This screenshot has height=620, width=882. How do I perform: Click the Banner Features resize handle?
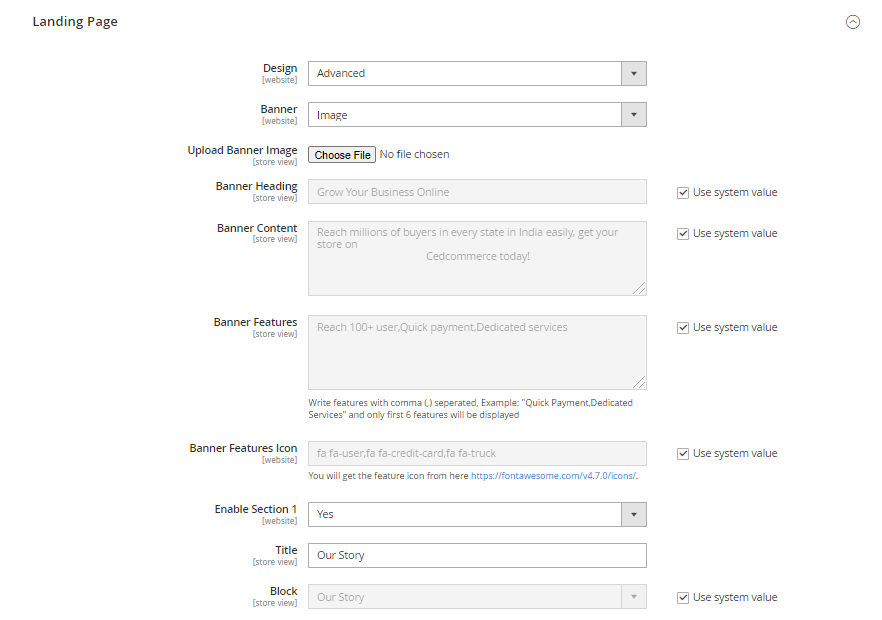pos(639,382)
